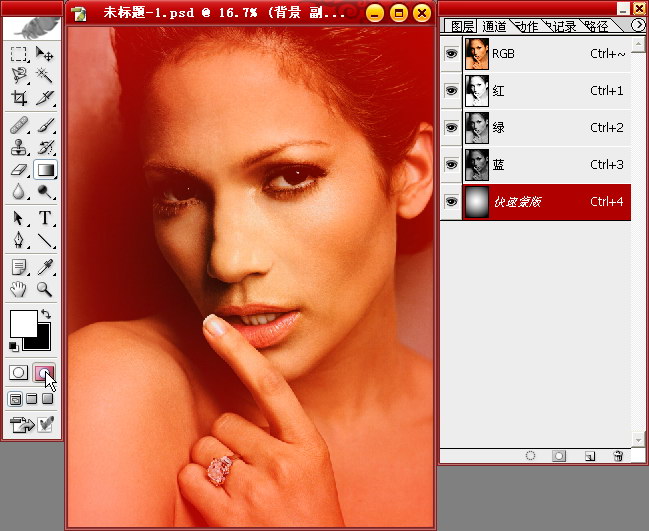Select the Move tool
The width and height of the screenshot is (649, 531).
click(44, 54)
